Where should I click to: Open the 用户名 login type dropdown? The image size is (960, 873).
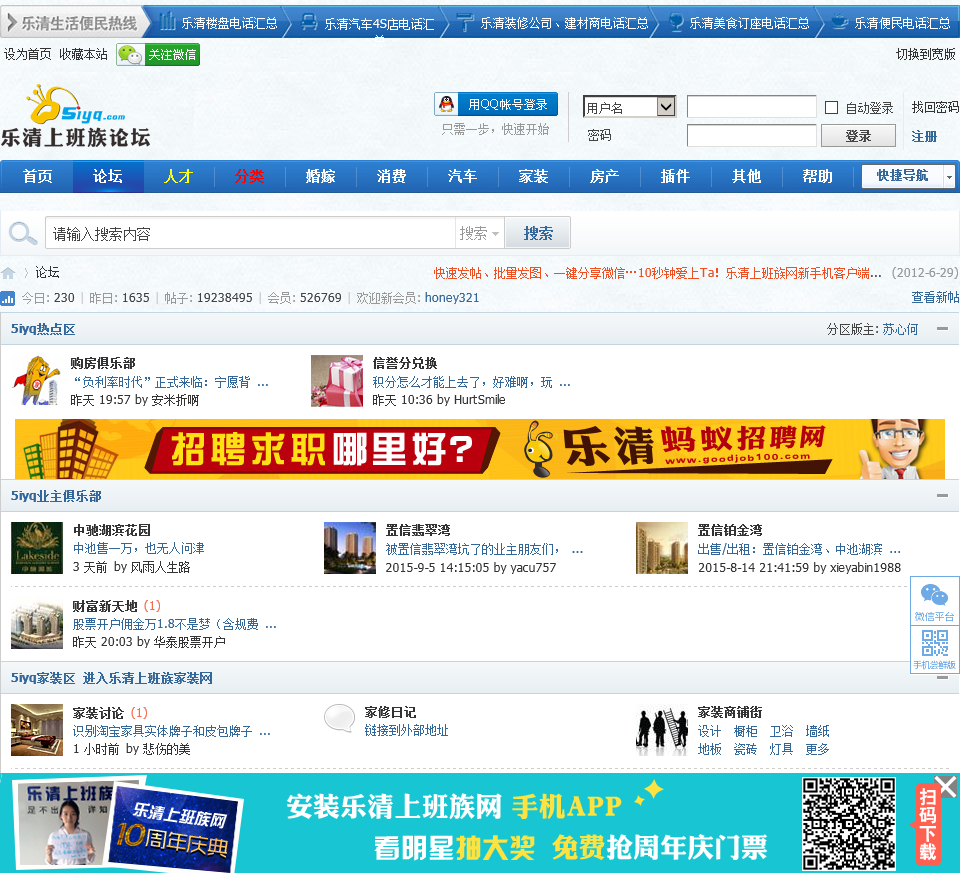(629, 107)
